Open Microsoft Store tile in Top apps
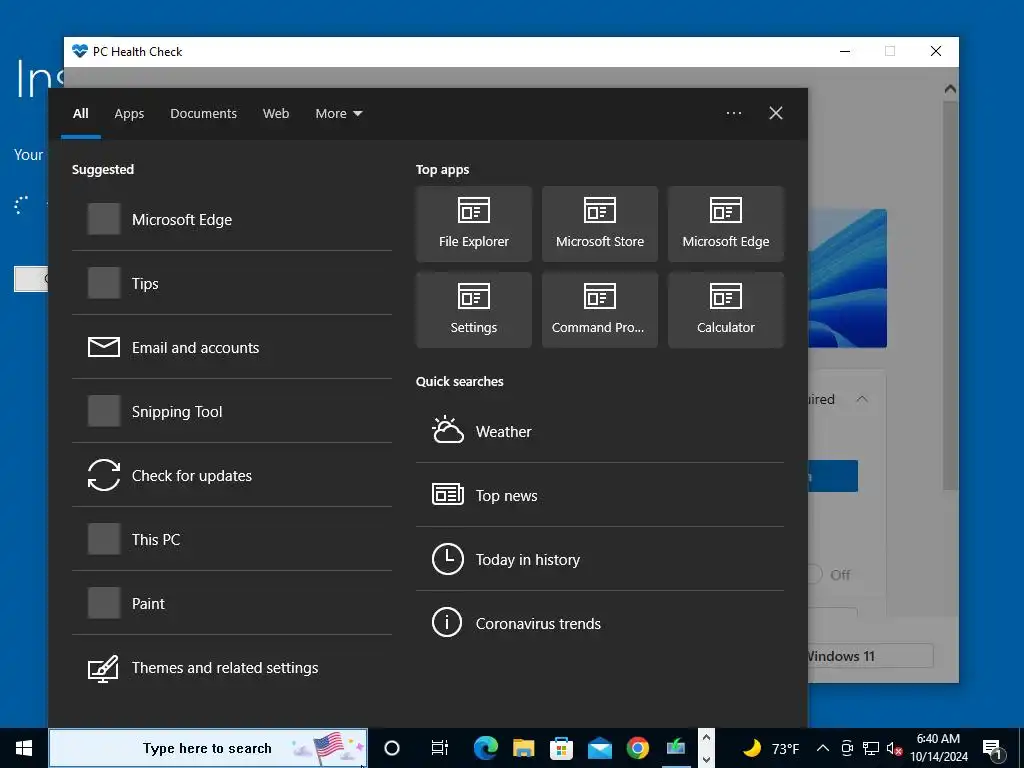This screenshot has width=1024, height=768. click(x=600, y=224)
